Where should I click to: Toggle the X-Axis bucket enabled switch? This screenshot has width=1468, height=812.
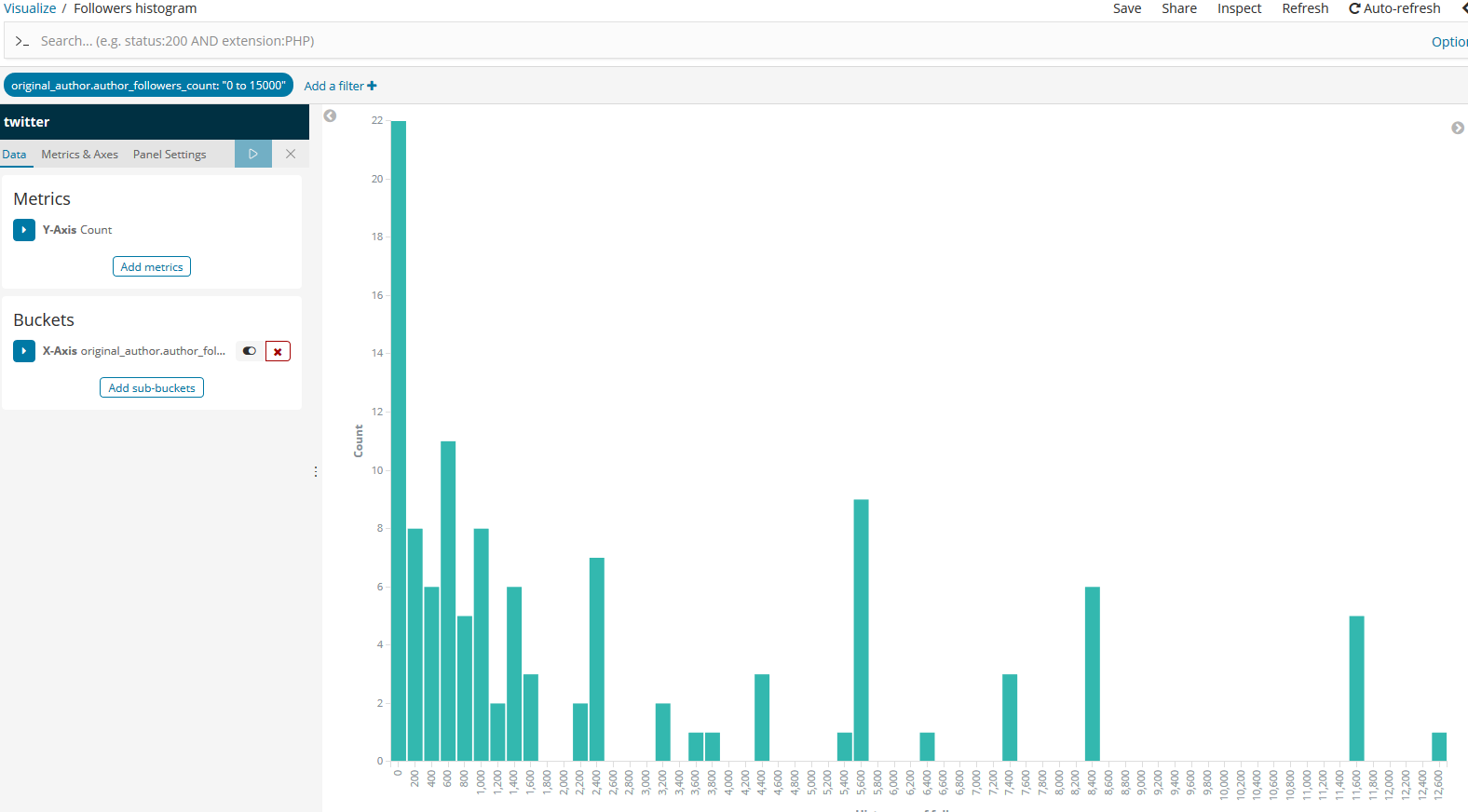(249, 351)
